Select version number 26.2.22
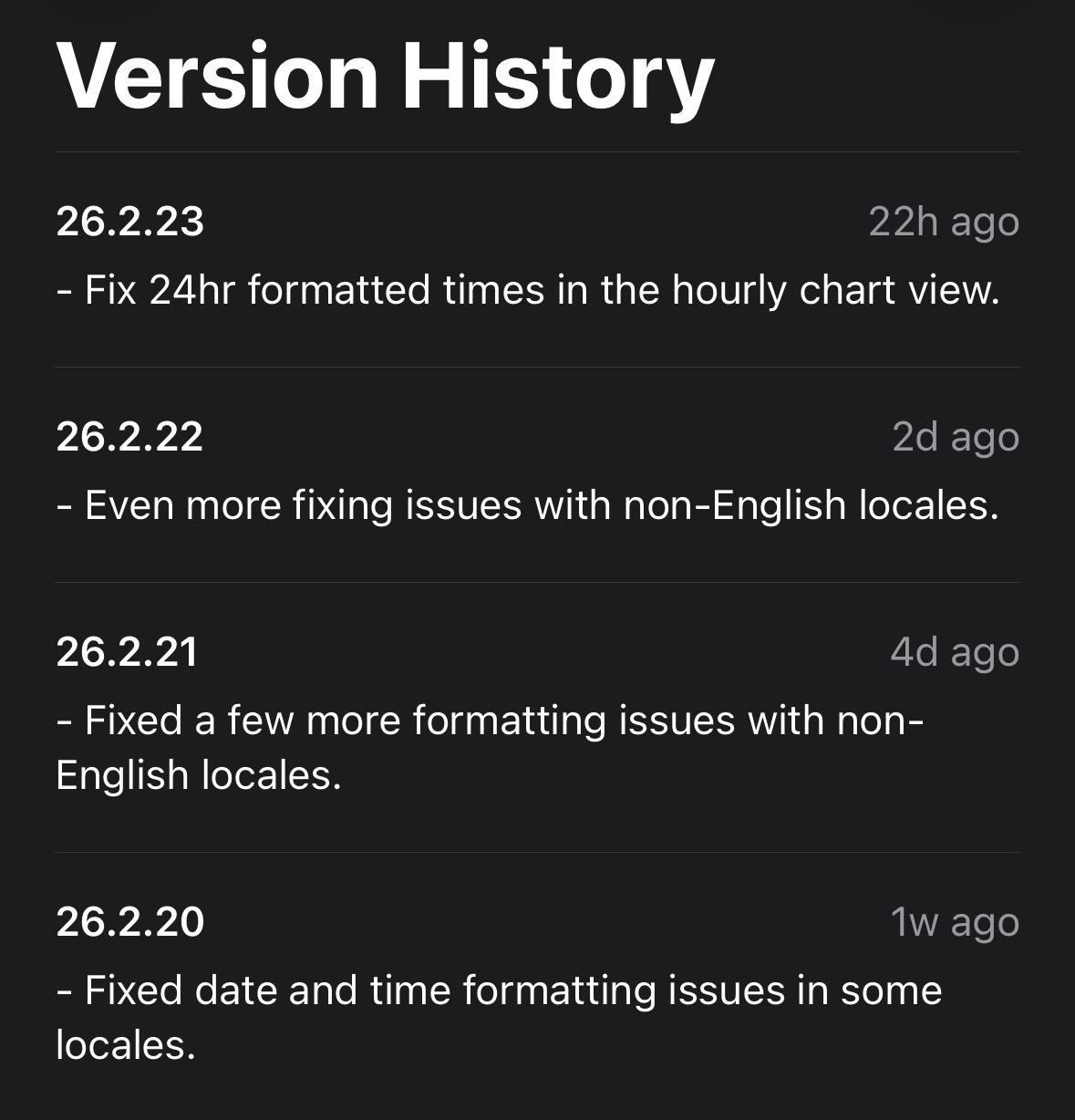The image size is (1075, 1120). coord(129,437)
